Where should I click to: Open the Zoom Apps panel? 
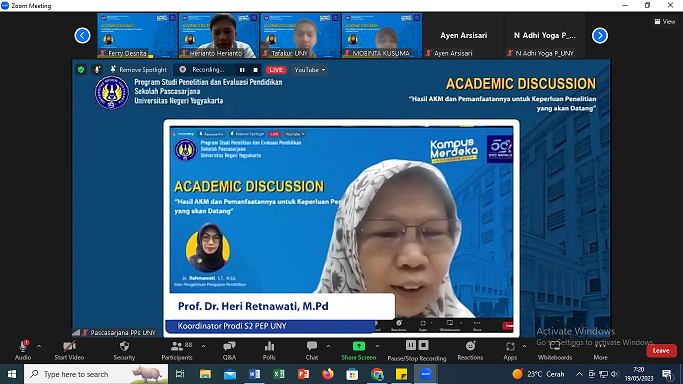point(510,350)
